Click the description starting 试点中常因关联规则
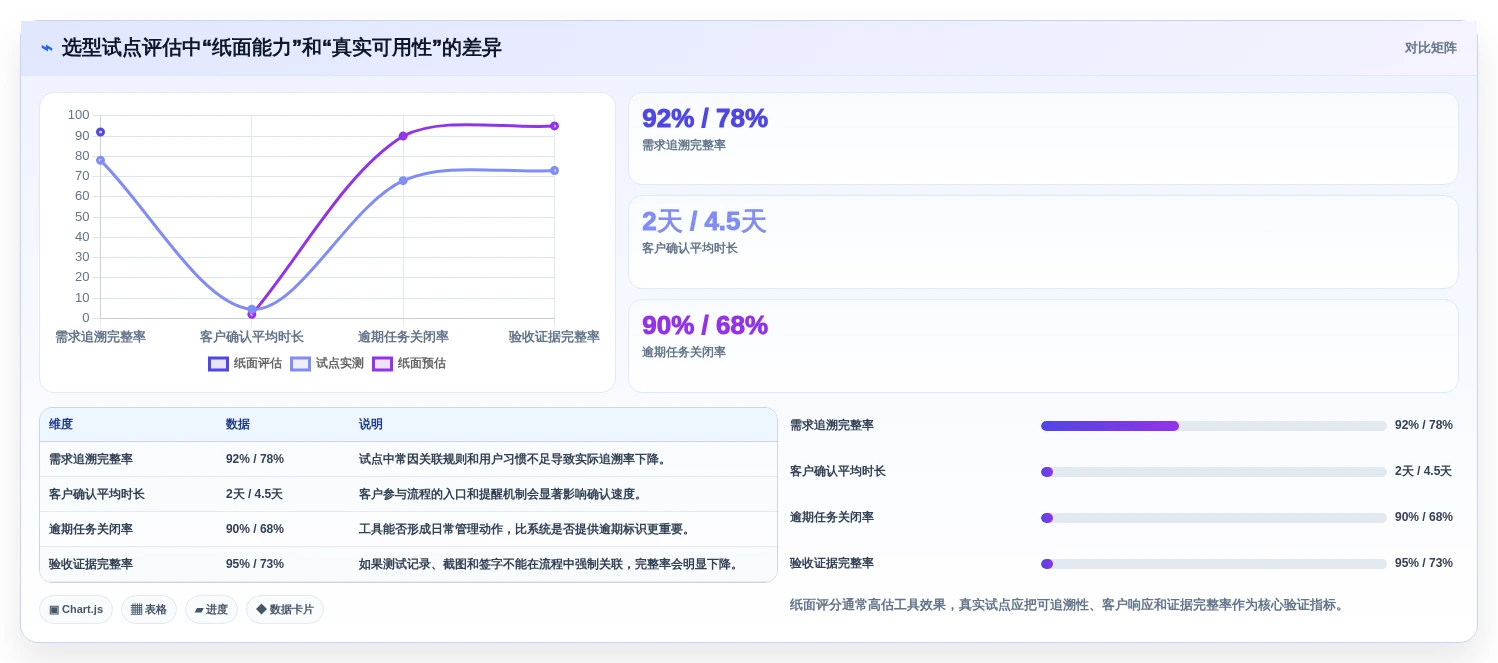The image size is (1498, 663). (x=514, y=459)
